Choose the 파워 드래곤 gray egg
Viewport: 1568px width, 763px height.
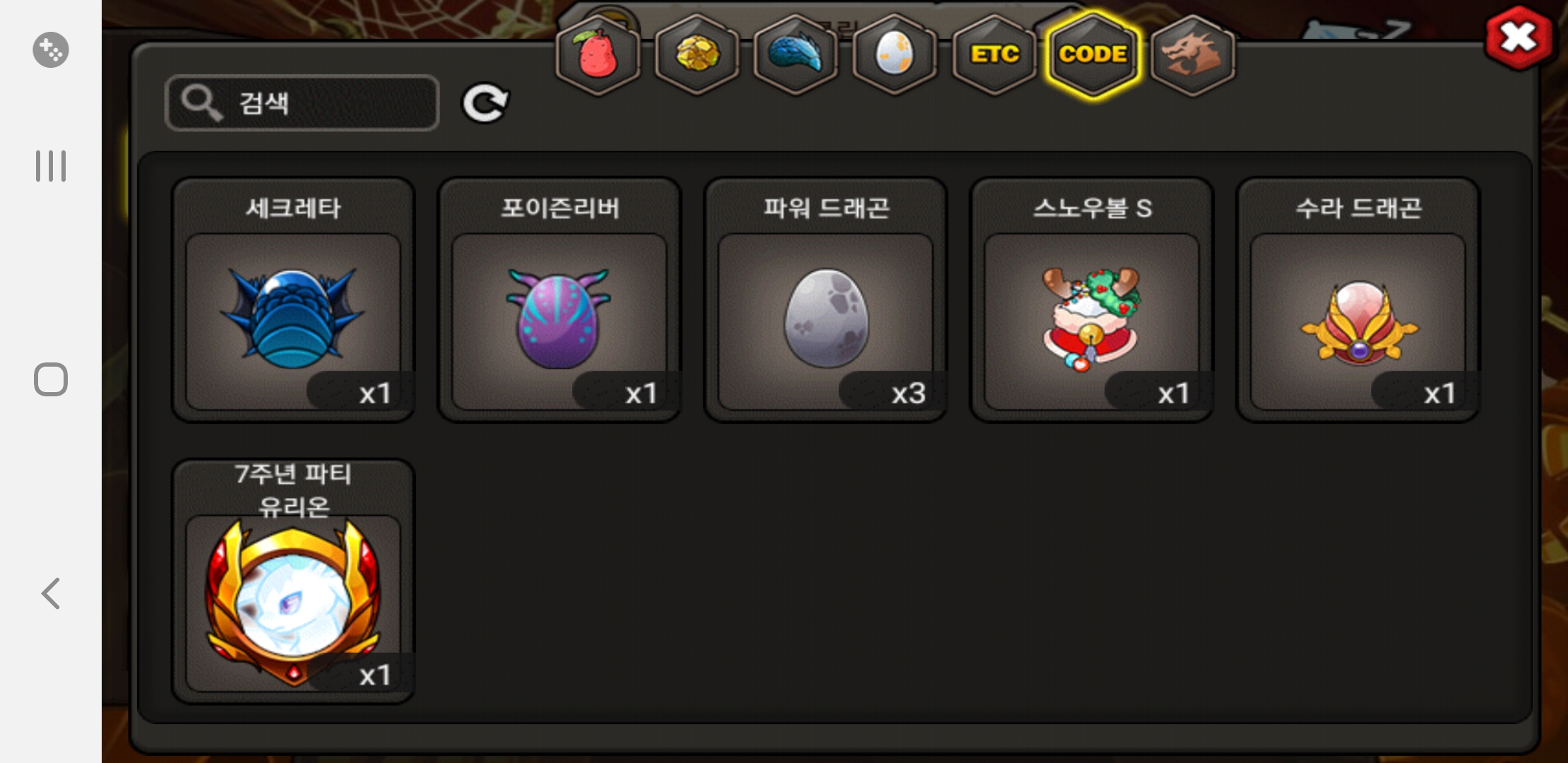coord(826,300)
